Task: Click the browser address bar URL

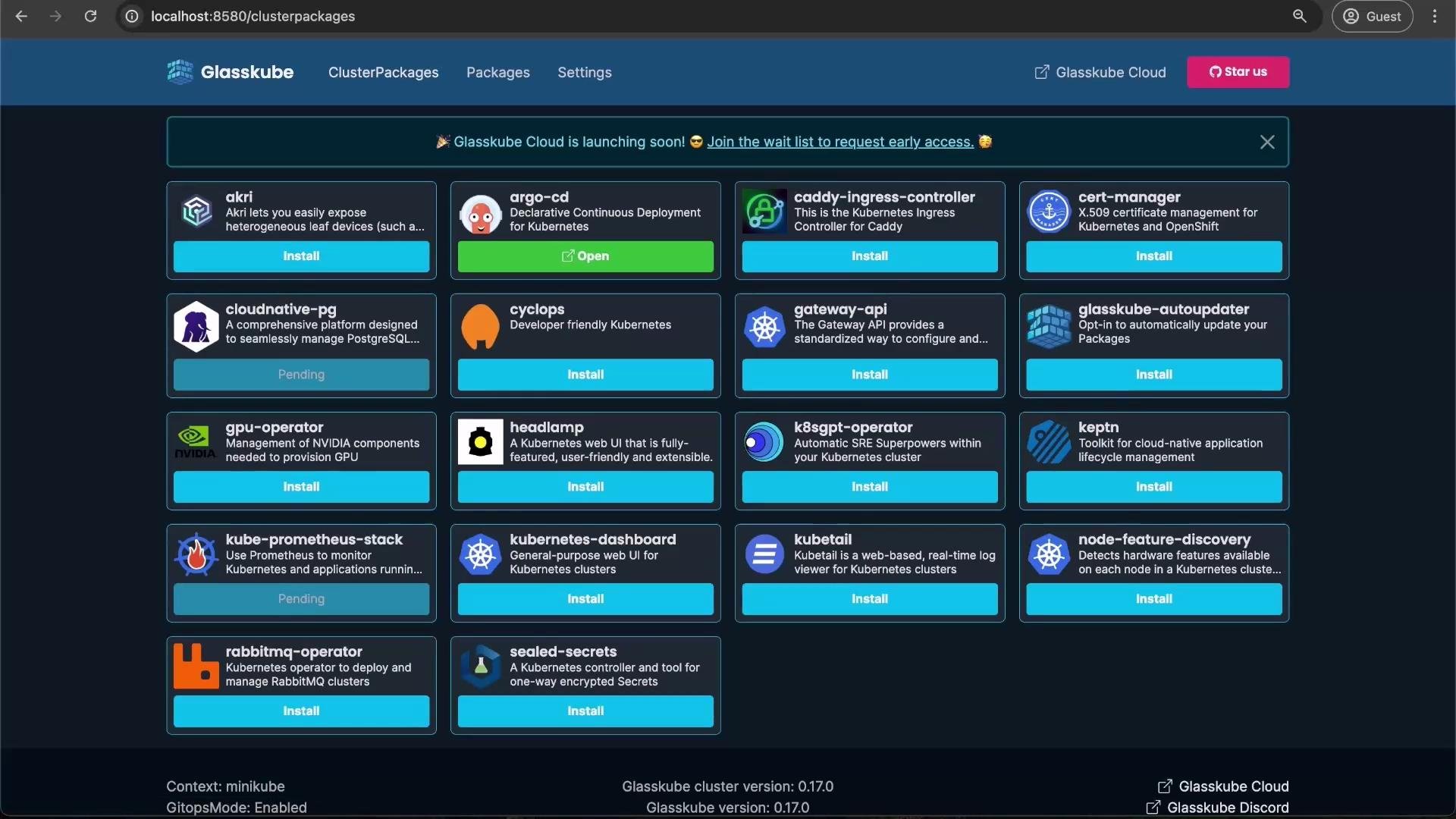Action: (253, 16)
